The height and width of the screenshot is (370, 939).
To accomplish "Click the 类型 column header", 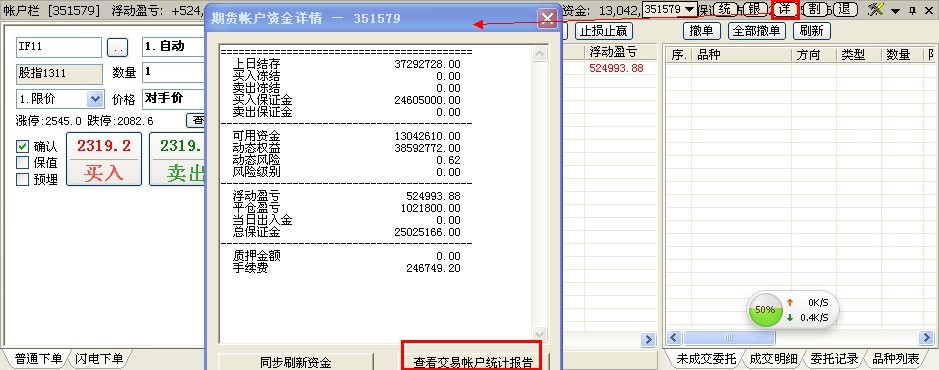I will coord(859,54).
